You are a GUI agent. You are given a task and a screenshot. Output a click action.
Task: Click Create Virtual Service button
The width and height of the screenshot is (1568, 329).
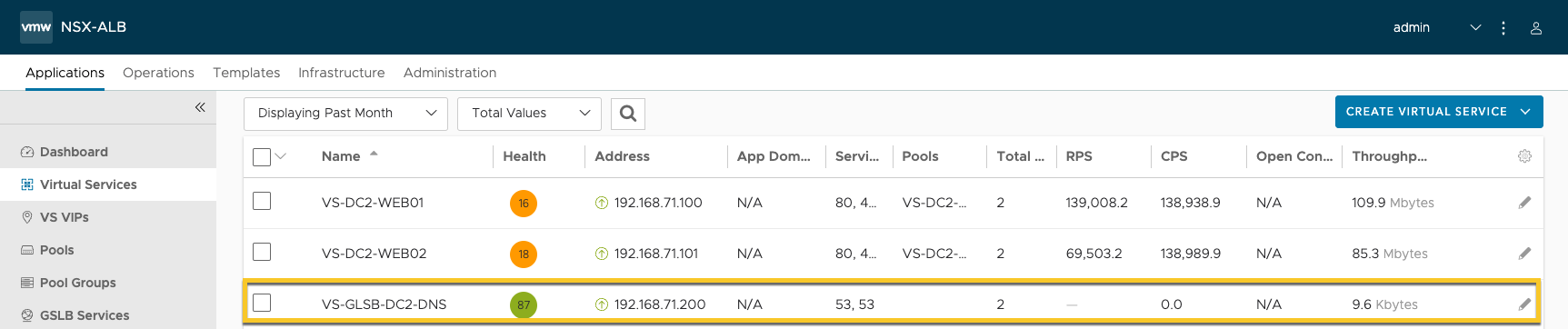click(1439, 112)
